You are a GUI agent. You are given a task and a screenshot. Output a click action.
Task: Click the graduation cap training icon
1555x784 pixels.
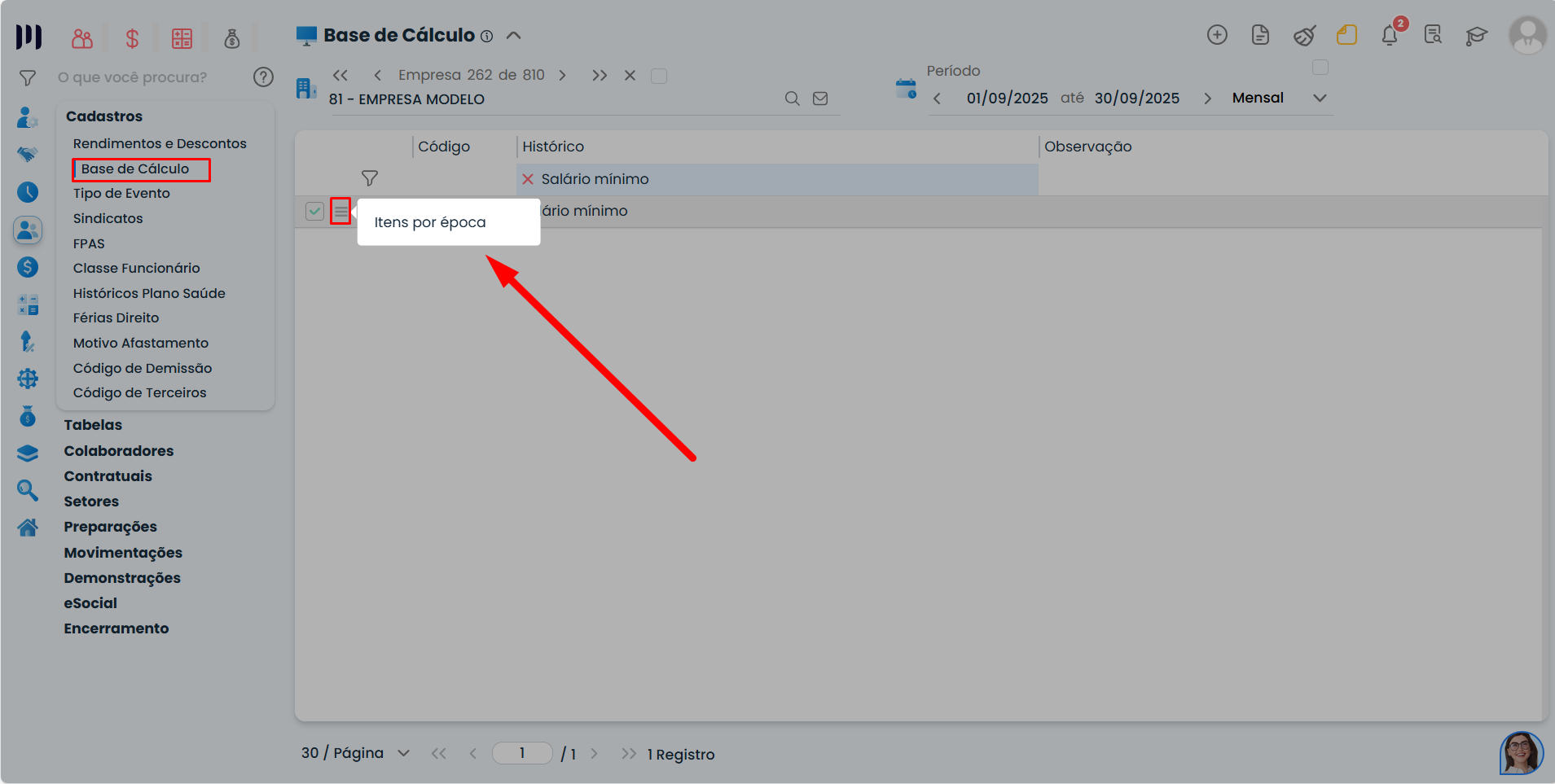click(1476, 35)
